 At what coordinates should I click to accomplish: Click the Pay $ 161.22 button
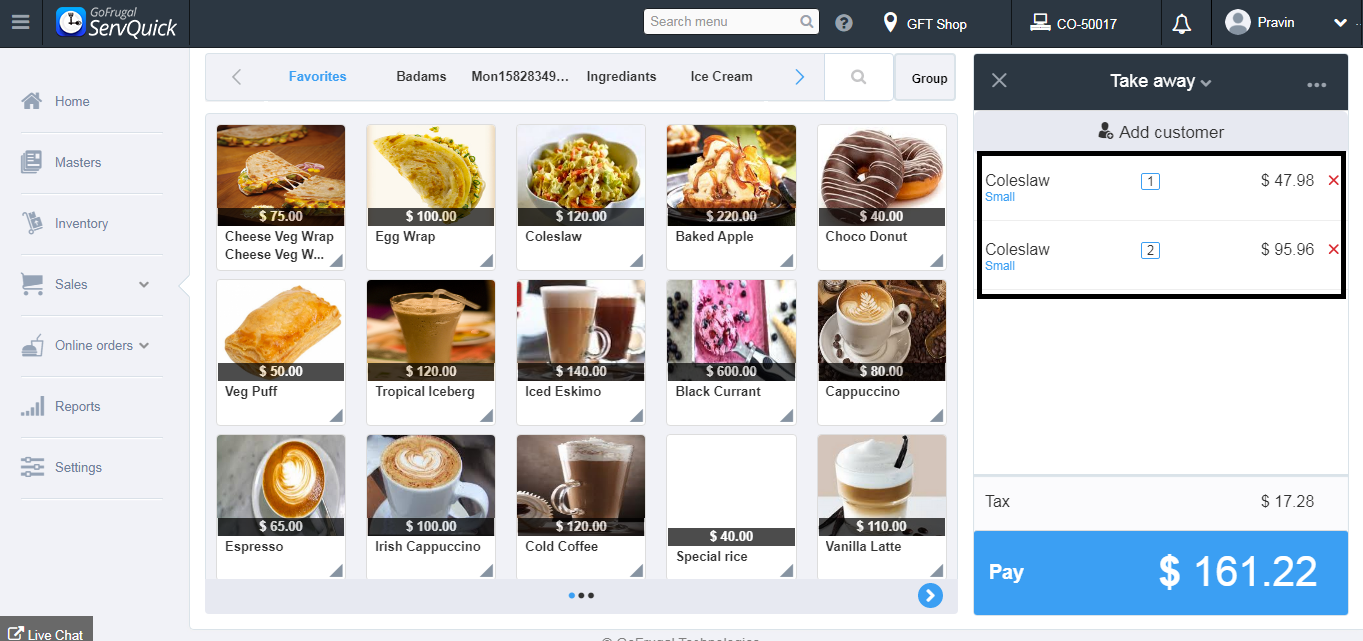tap(1160, 572)
